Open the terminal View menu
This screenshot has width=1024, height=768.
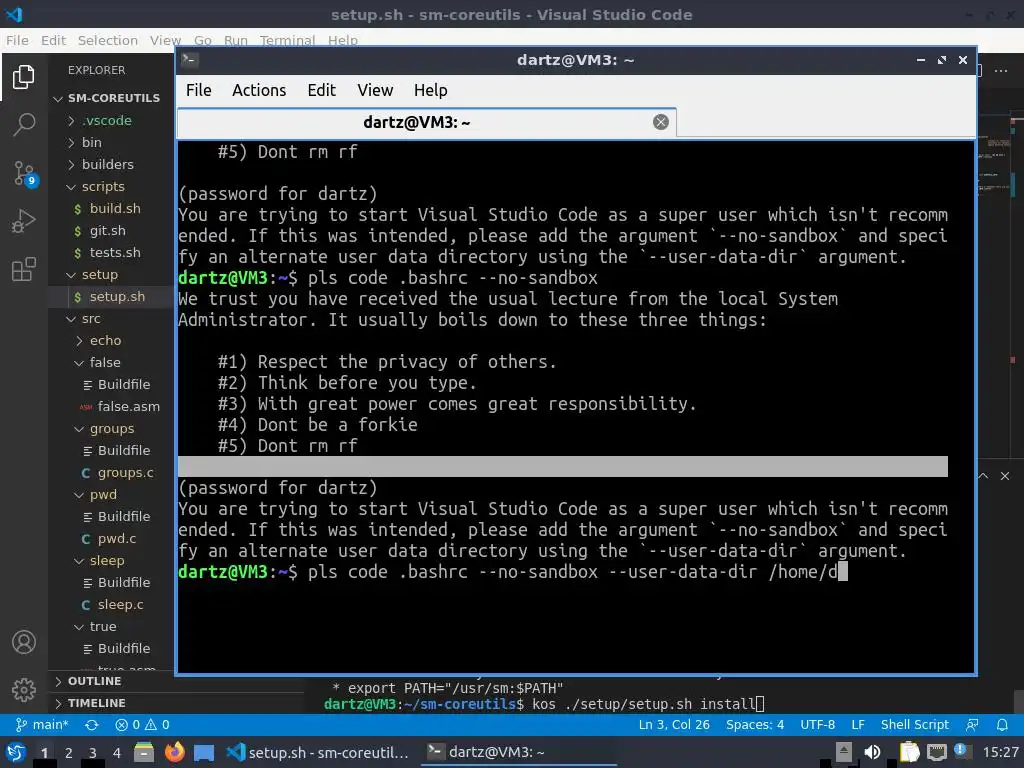[375, 90]
